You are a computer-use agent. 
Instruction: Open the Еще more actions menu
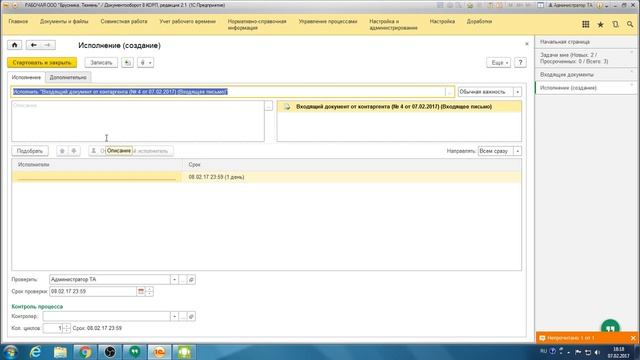tap(499, 62)
